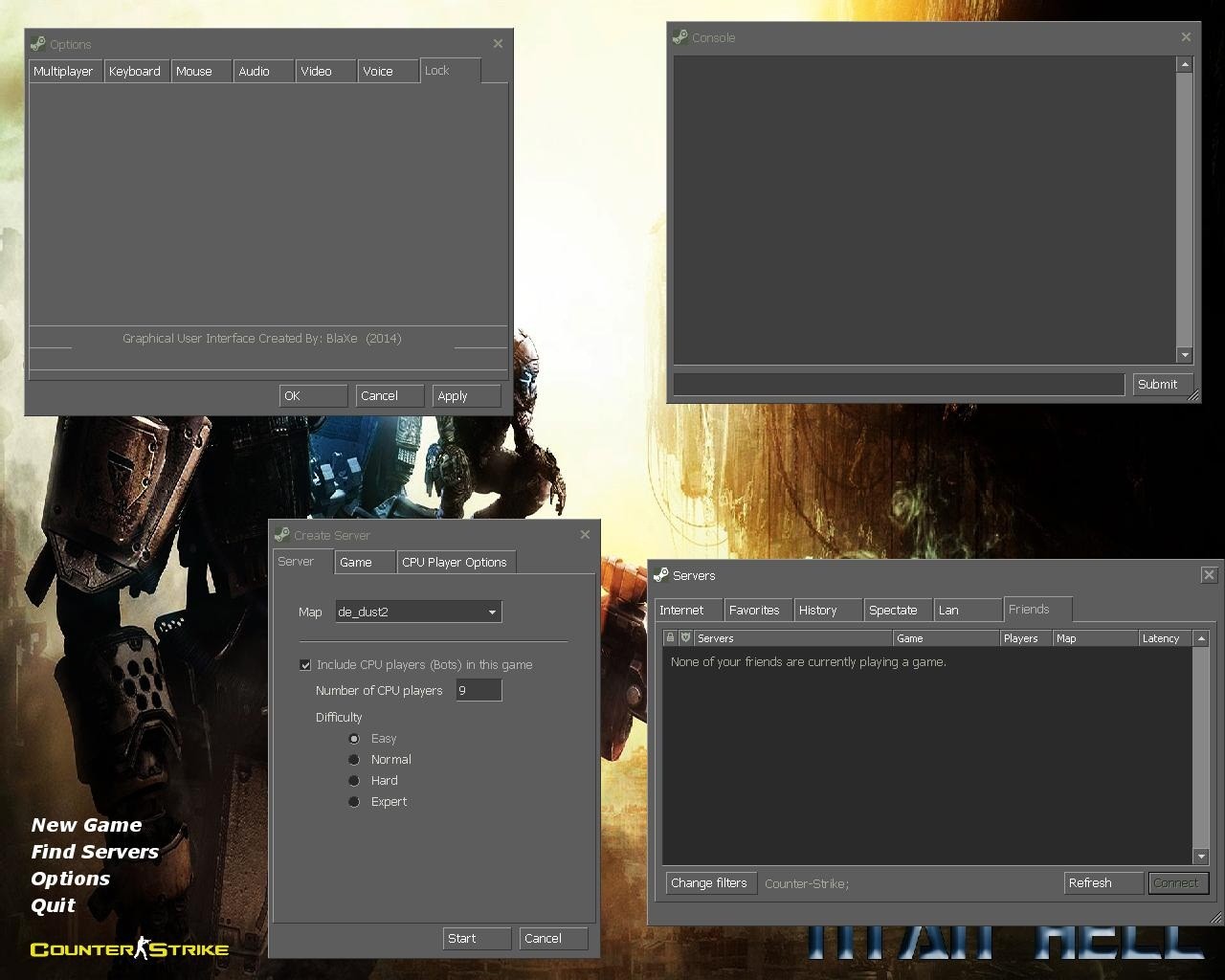Switch to the Video options tab
Screen dimensions: 1225x980
click(323, 70)
